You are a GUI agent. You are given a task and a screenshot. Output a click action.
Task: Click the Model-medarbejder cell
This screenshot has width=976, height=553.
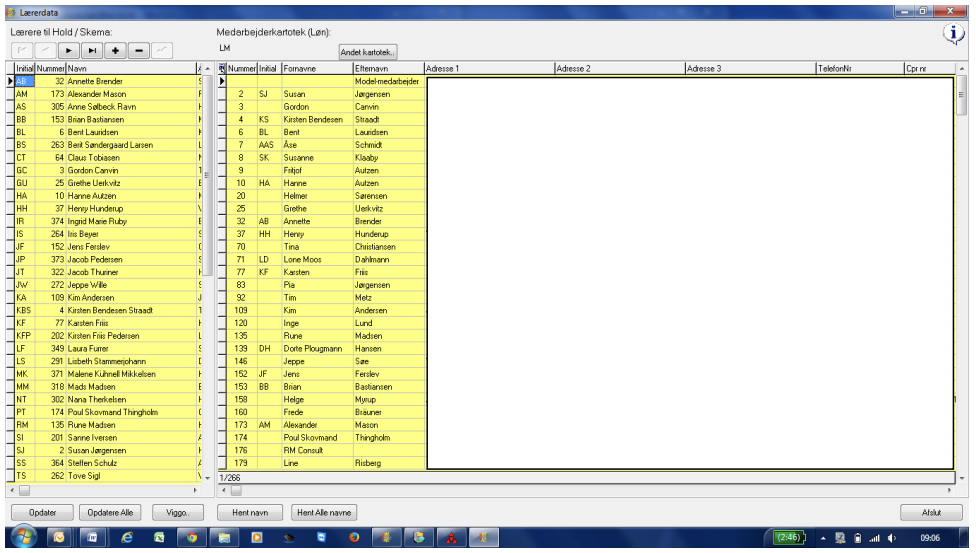389,82
